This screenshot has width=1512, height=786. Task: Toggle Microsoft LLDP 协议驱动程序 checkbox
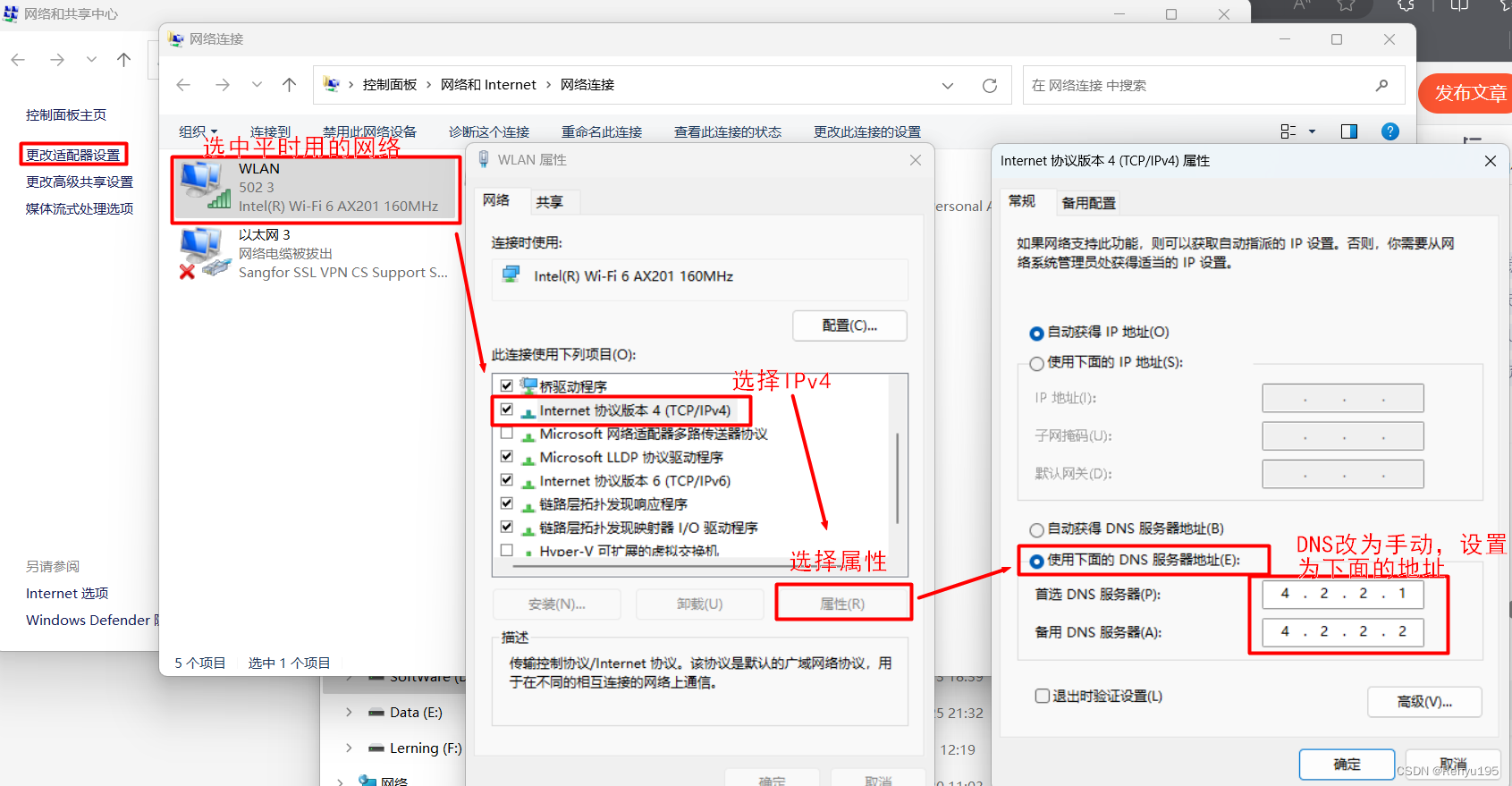tap(507, 457)
